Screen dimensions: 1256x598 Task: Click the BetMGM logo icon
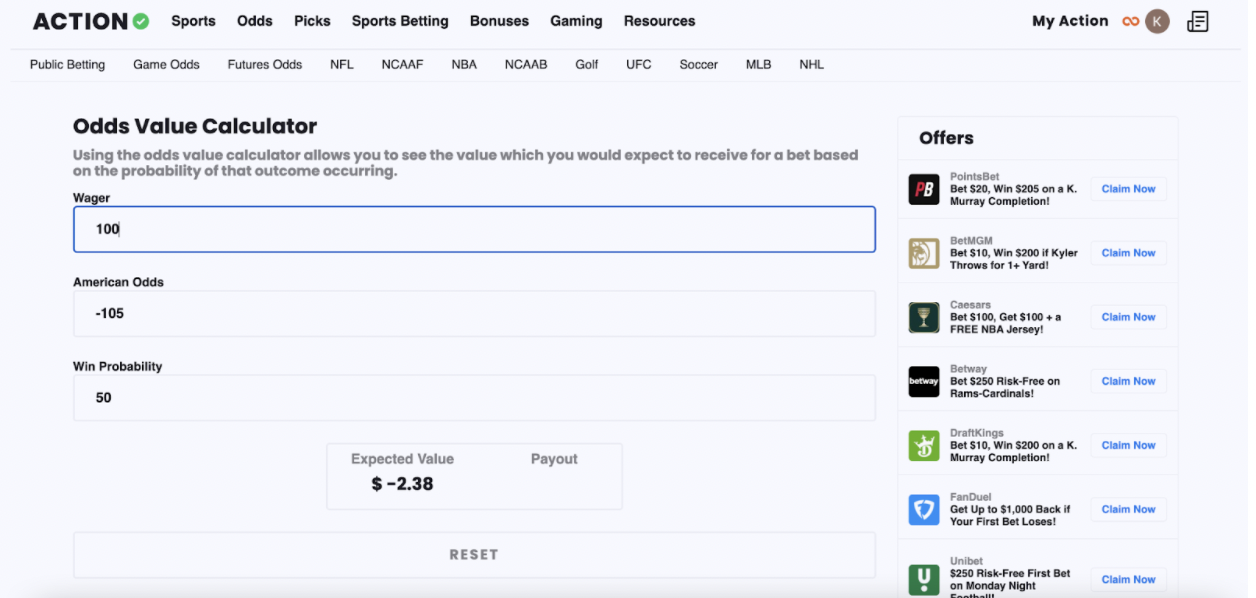pos(924,253)
